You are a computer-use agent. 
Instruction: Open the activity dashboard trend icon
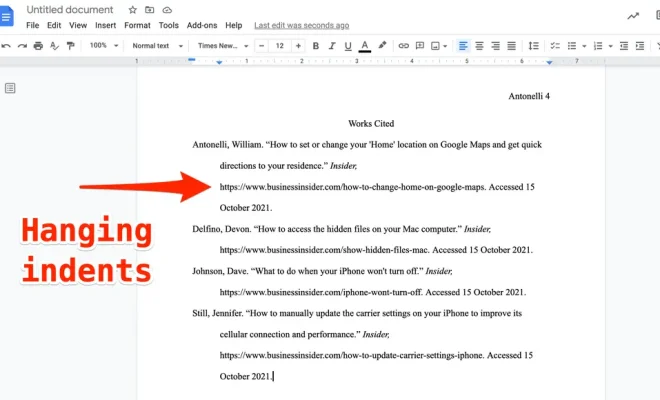(633, 16)
